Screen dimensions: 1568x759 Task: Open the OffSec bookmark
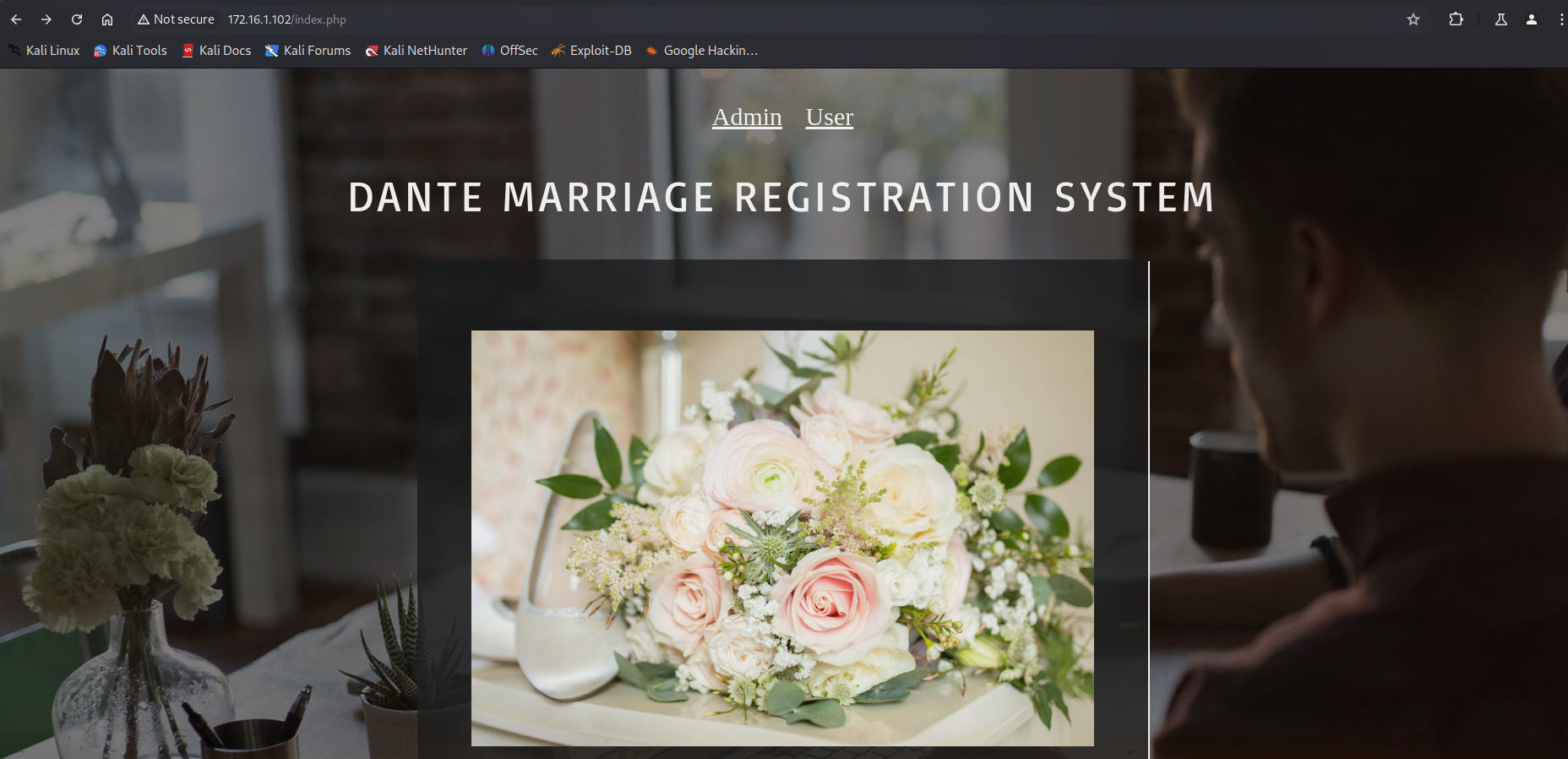pyautogui.click(x=510, y=51)
